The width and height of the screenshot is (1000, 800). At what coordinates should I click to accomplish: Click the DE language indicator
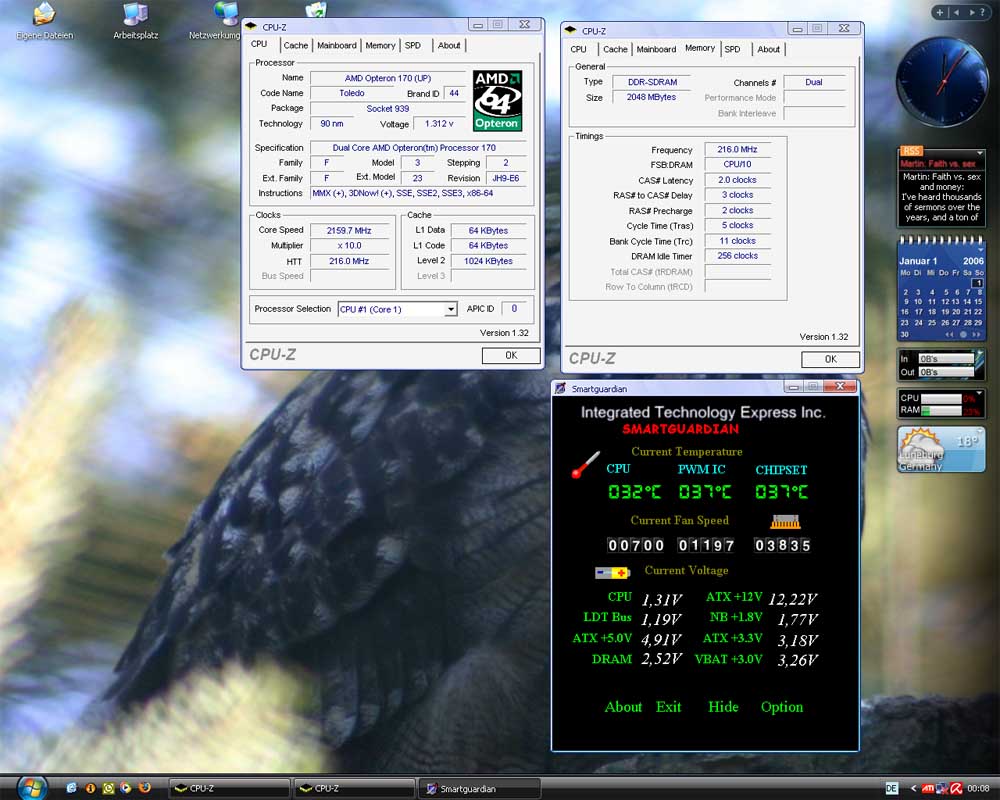coord(892,789)
